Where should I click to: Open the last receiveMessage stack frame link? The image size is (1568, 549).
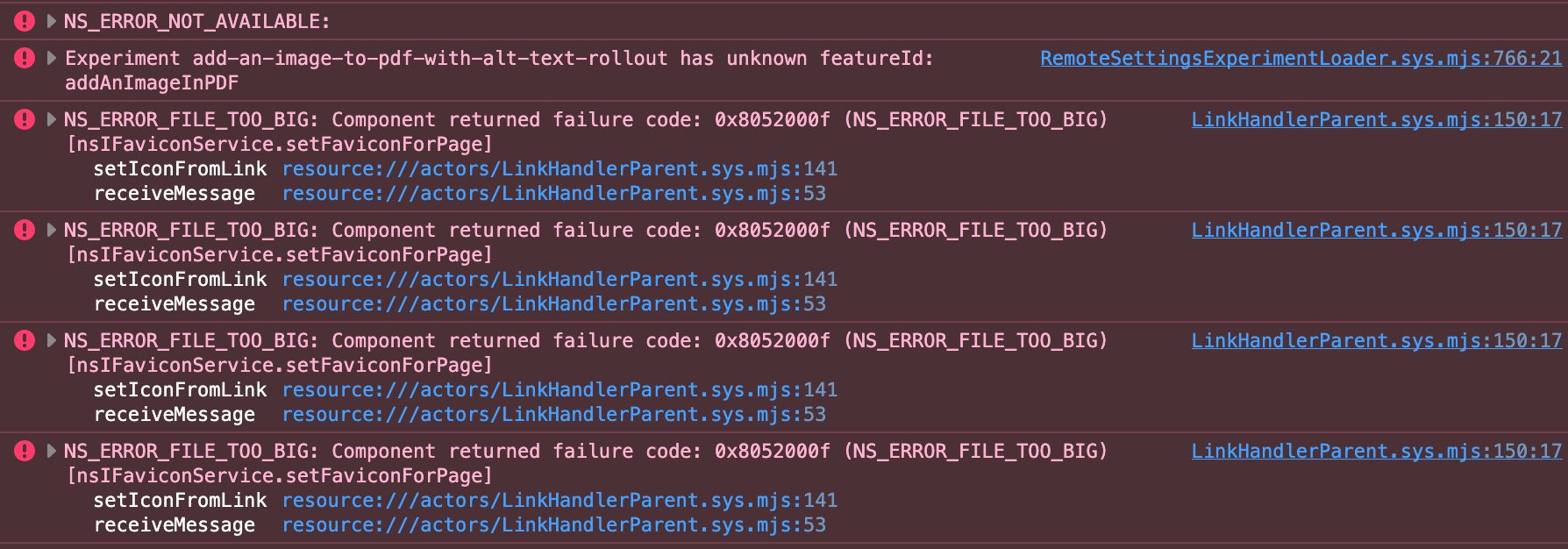pyautogui.click(x=553, y=525)
